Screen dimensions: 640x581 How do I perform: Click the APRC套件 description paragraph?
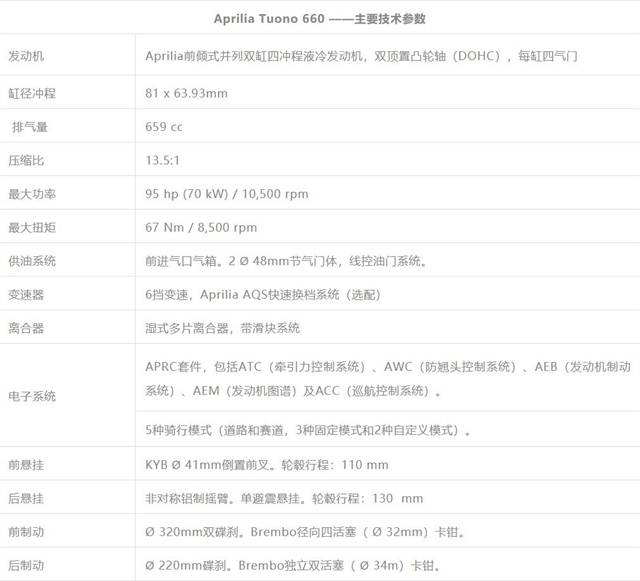click(388, 378)
